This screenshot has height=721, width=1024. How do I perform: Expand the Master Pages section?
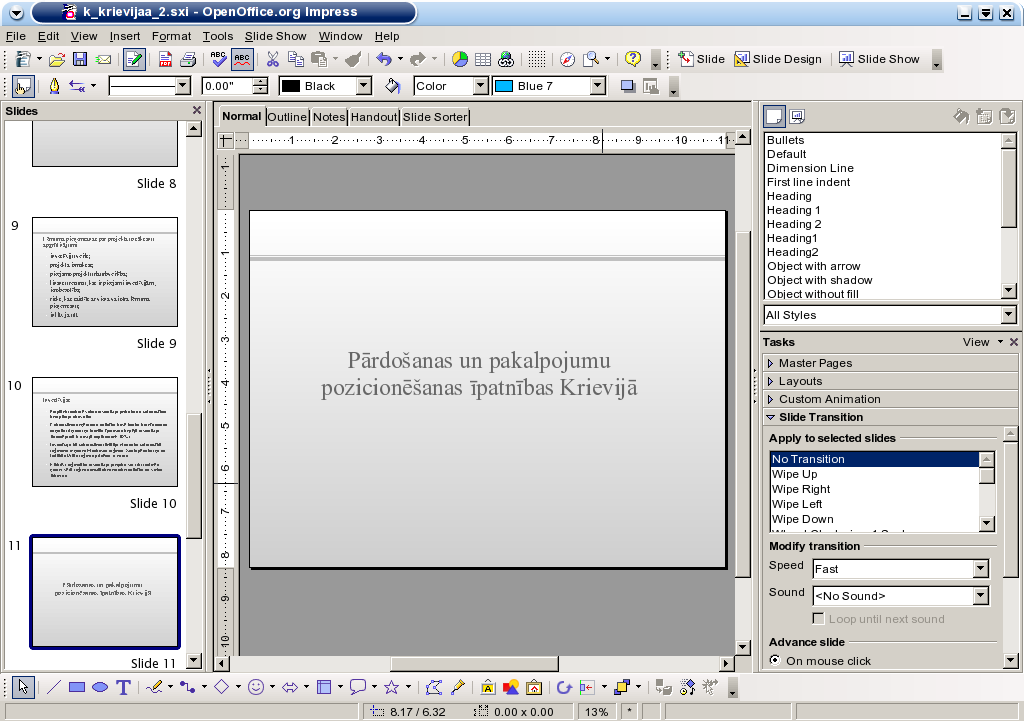(889, 363)
